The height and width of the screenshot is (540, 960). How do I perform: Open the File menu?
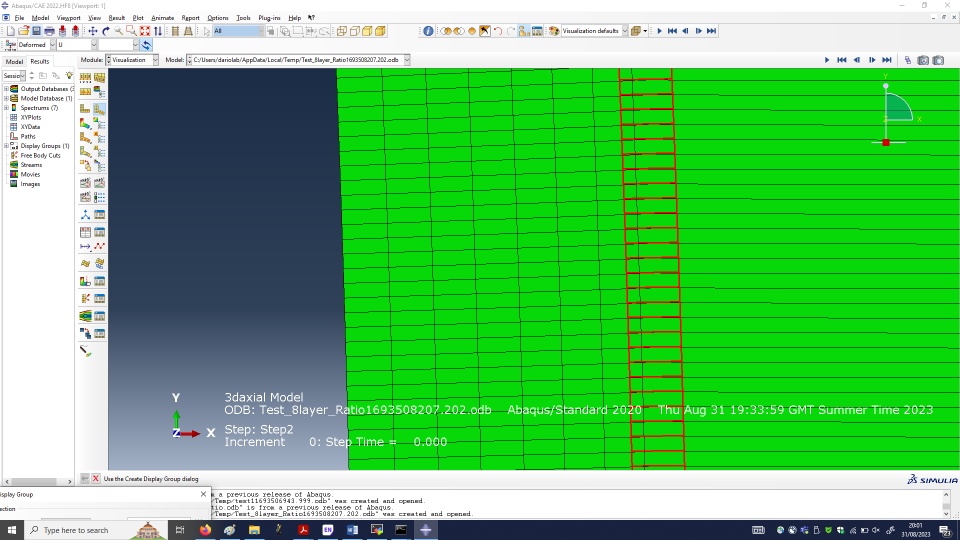click(x=19, y=18)
